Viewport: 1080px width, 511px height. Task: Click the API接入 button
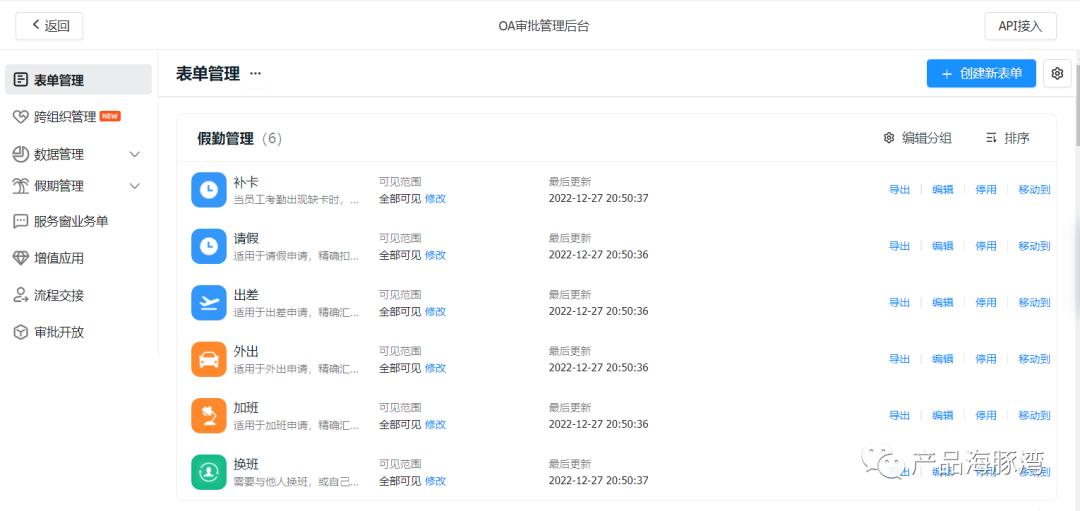pos(1021,26)
